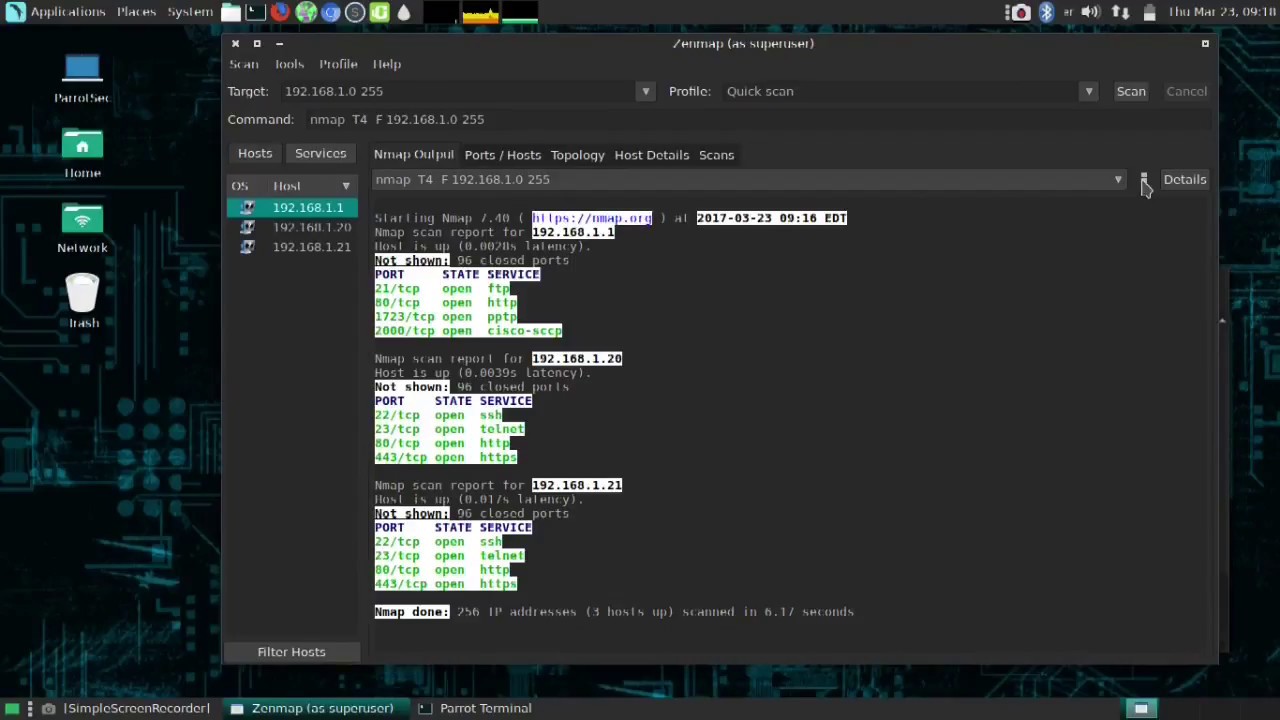
Task: Click the clock showing Thu Mar 23
Action: [x=1223, y=12]
